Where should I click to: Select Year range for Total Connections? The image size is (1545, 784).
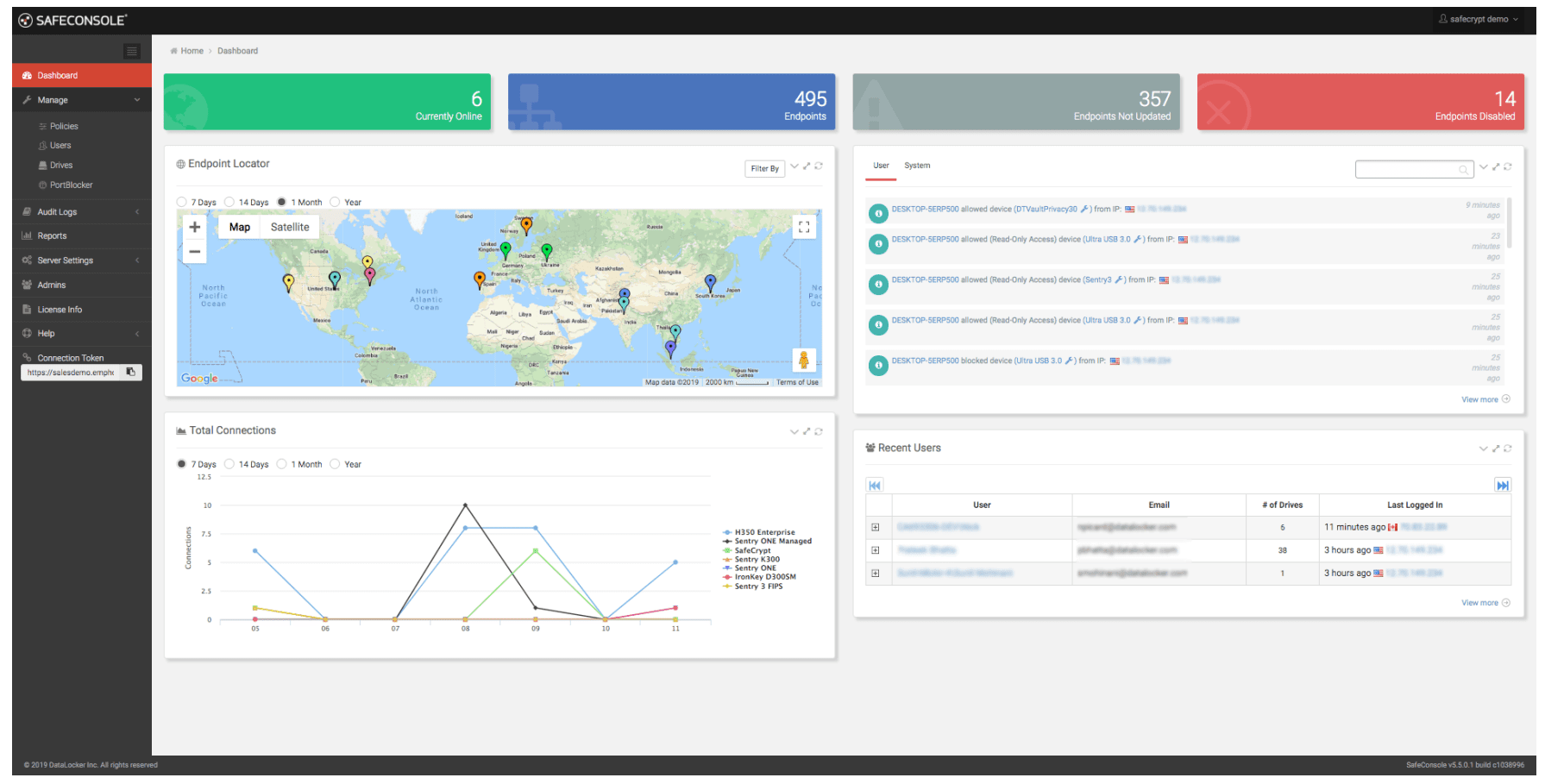pyautogui.click(x=335, y=465)
